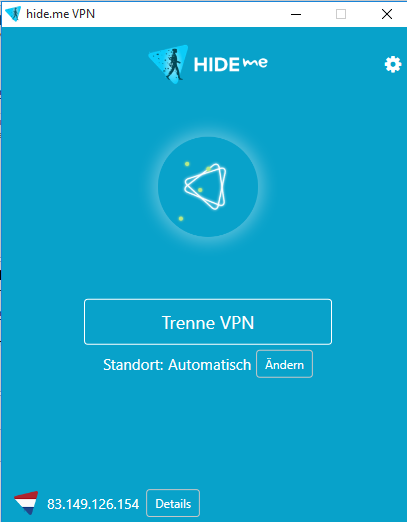Close the hide.me VPN window
The height and width of the screenshot is (522, 407).
387,14
